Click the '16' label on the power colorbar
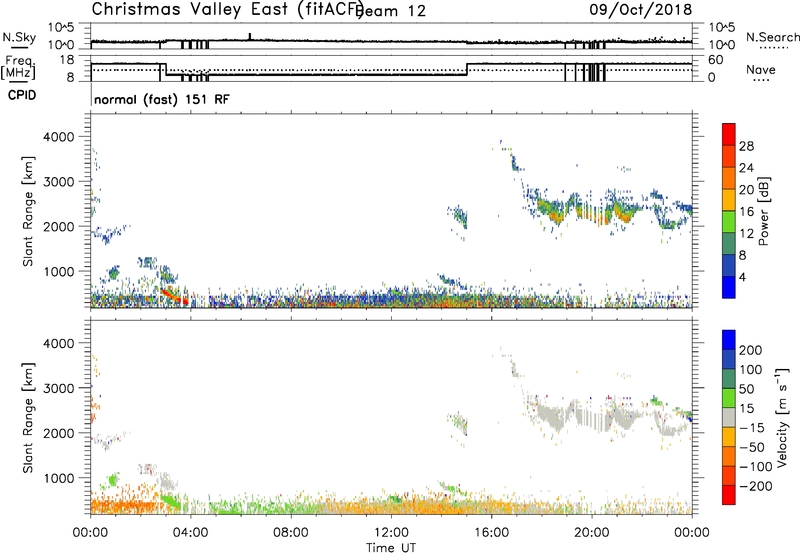The height and width of the screenshot is (554, 800). [x=746, y=212]
